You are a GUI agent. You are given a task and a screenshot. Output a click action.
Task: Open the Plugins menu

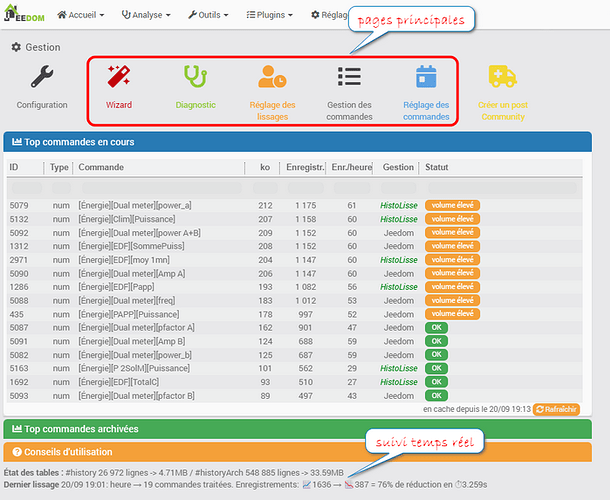270,16
